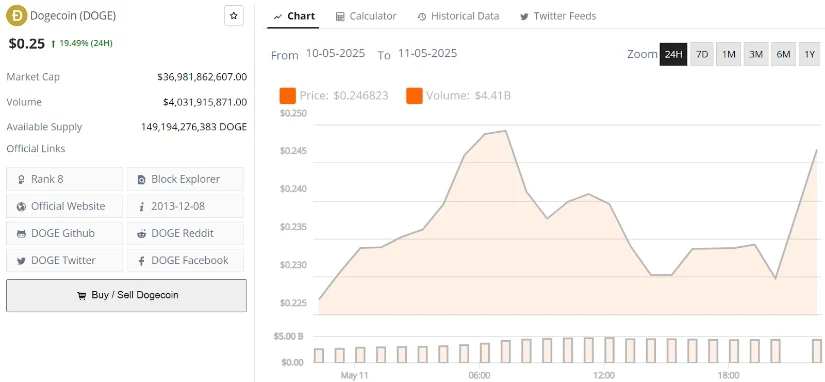Viewport: 825px width, 382px height.
Task: Click the $0.250 price axis label
Action: pos(293,113)
